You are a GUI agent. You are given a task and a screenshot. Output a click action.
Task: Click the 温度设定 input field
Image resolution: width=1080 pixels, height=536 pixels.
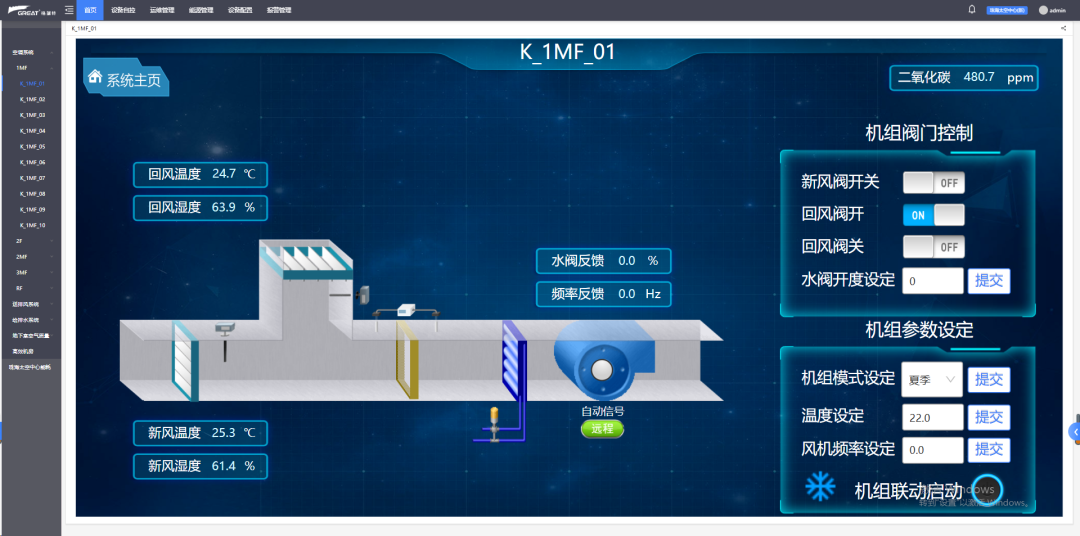(932, 417)
